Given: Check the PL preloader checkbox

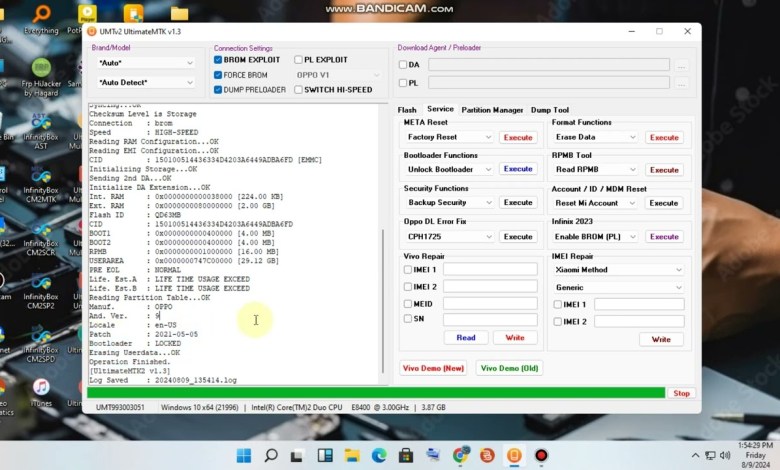Looking at the screenshot, I should [x=403, y=83].
